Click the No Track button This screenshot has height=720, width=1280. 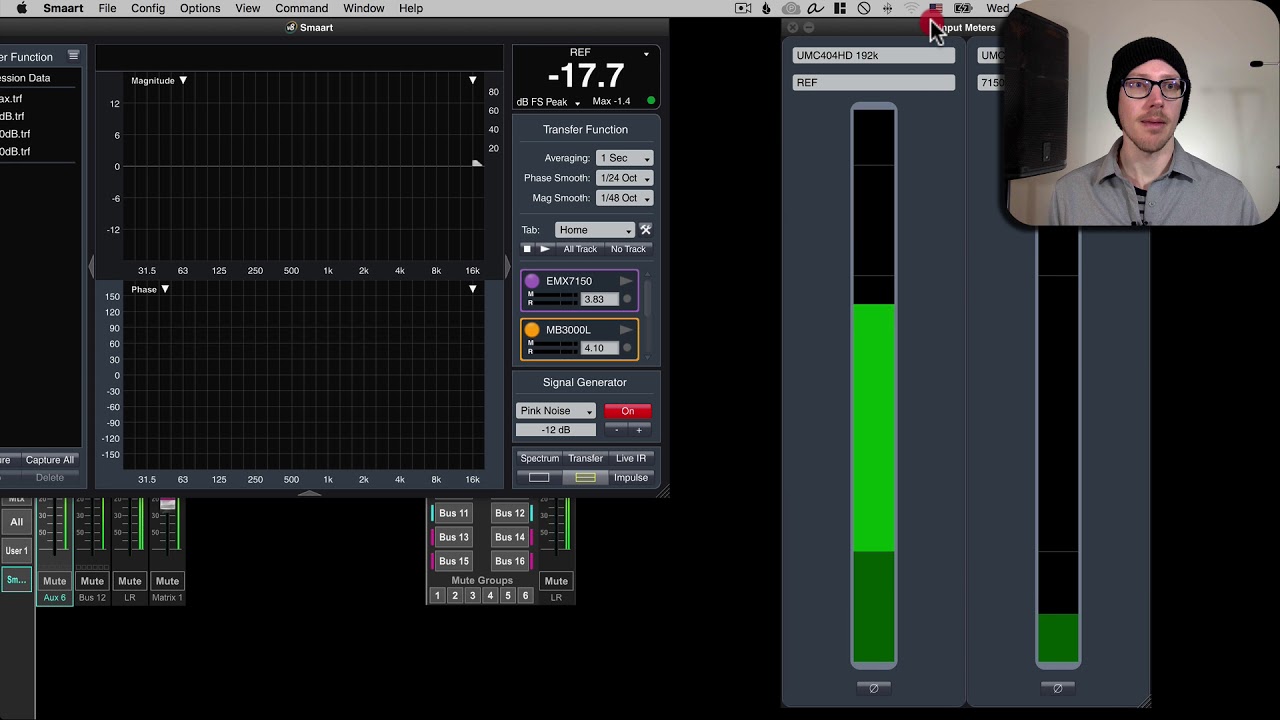(628, 249)
